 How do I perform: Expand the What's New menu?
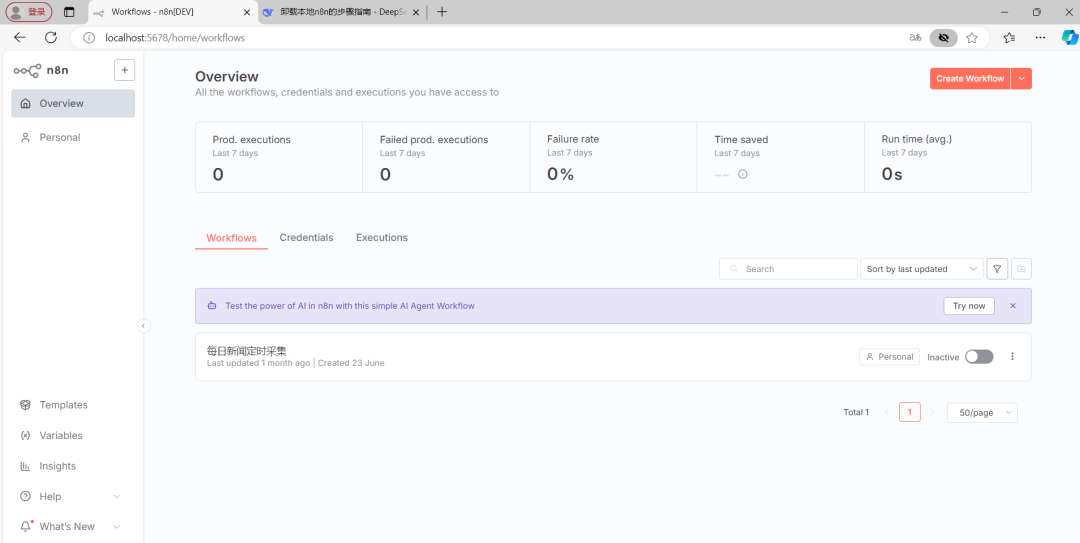73,526
